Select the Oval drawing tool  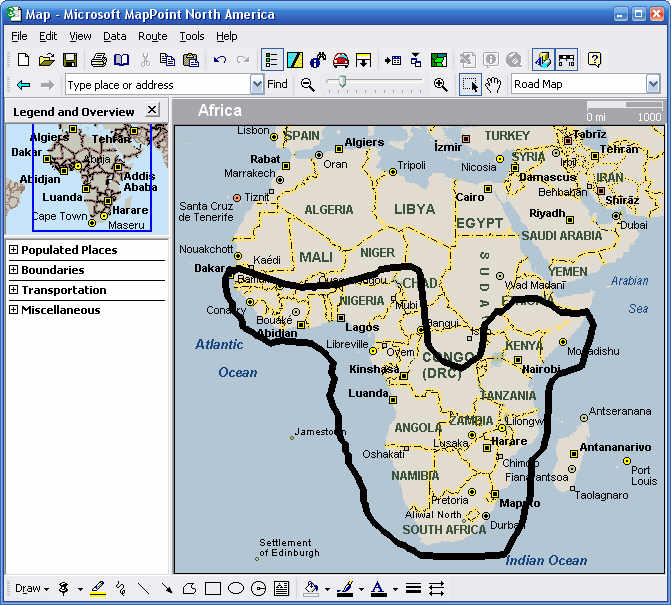pyautogui.click(x=236, y=588)
